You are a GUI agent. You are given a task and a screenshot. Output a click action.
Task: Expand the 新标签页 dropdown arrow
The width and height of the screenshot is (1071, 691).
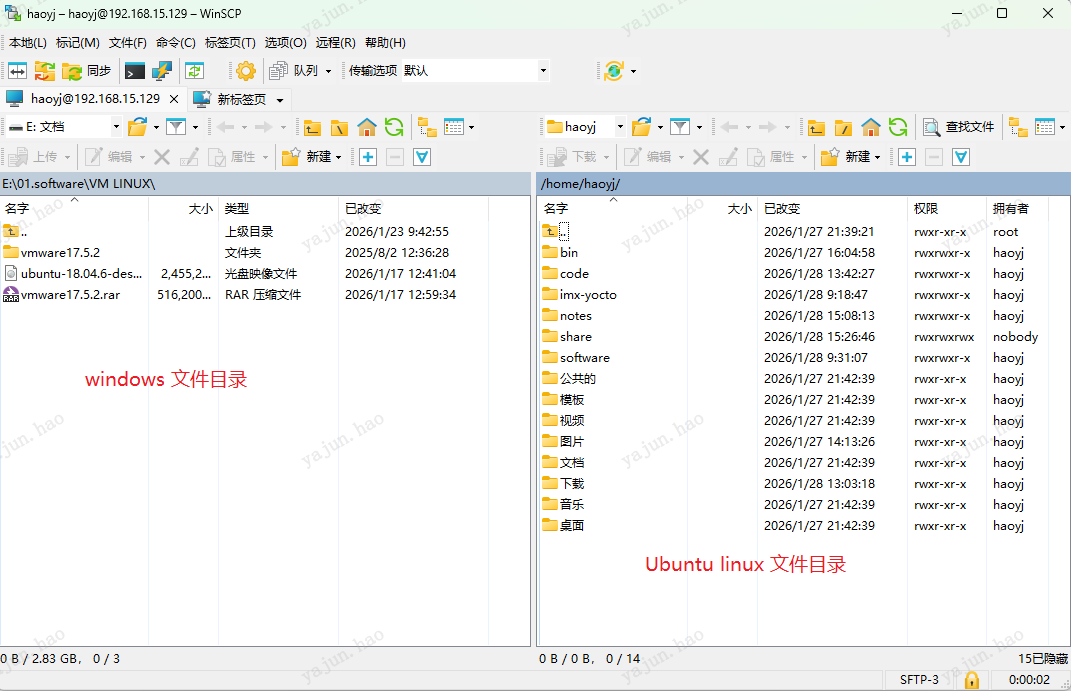(x=280, y=100)
